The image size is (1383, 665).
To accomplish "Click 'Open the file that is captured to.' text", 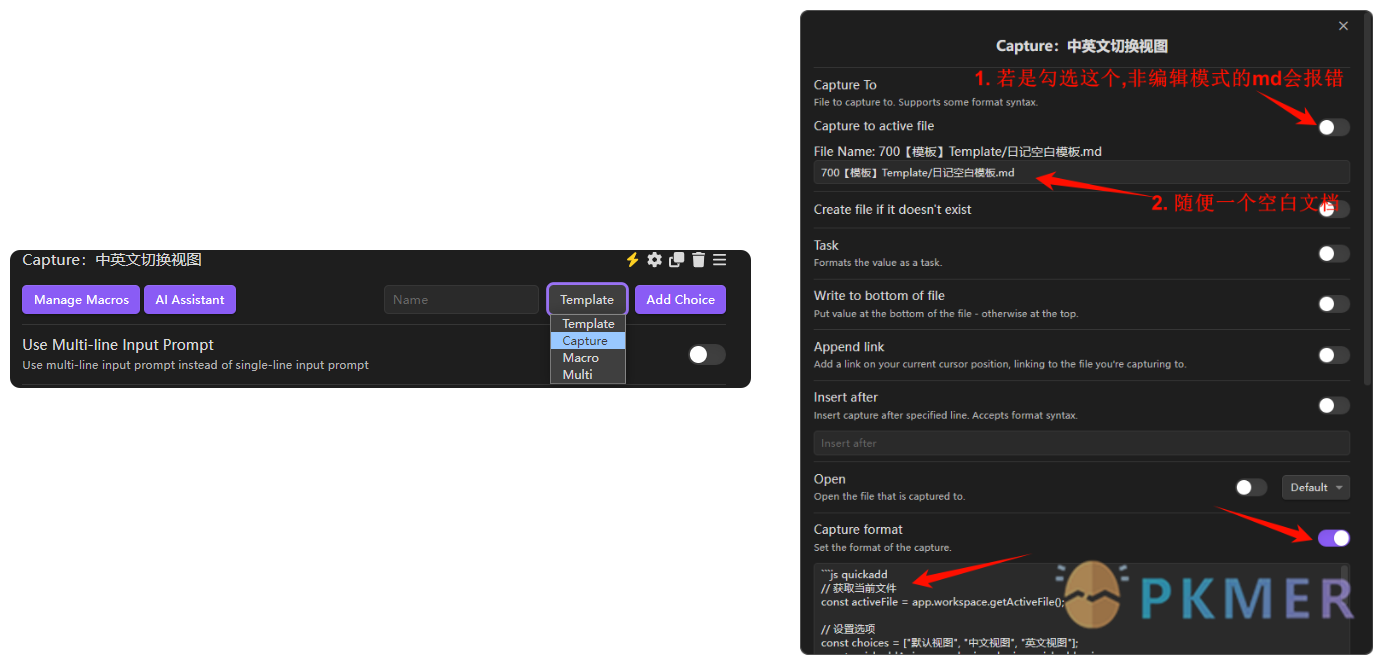I will pyautogui.click(x=890, y=497).
